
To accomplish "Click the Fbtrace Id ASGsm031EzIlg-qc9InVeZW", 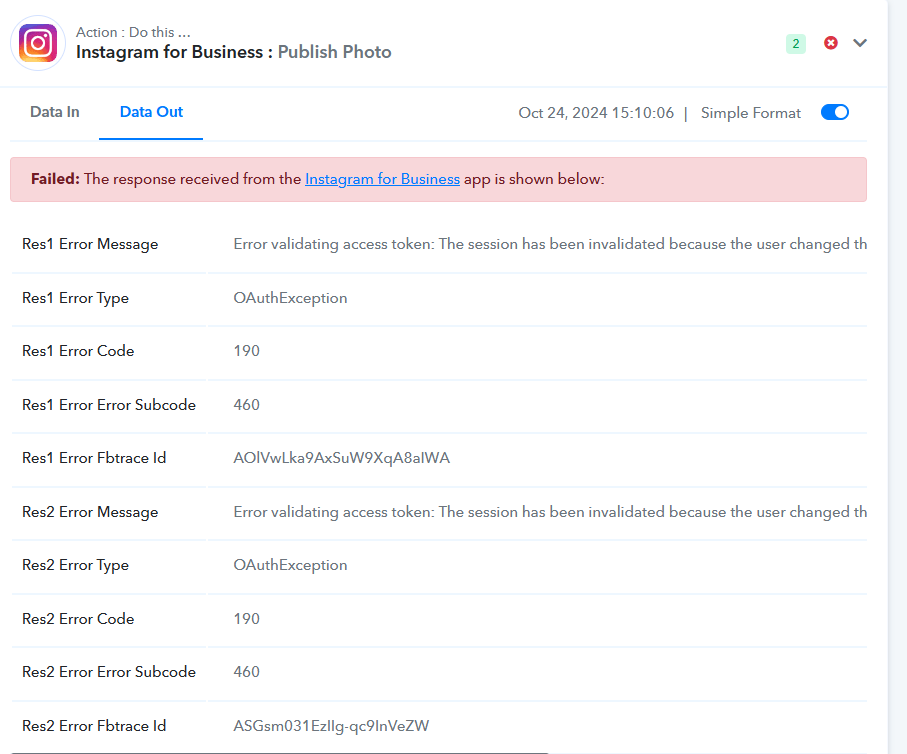I will 331,726.
